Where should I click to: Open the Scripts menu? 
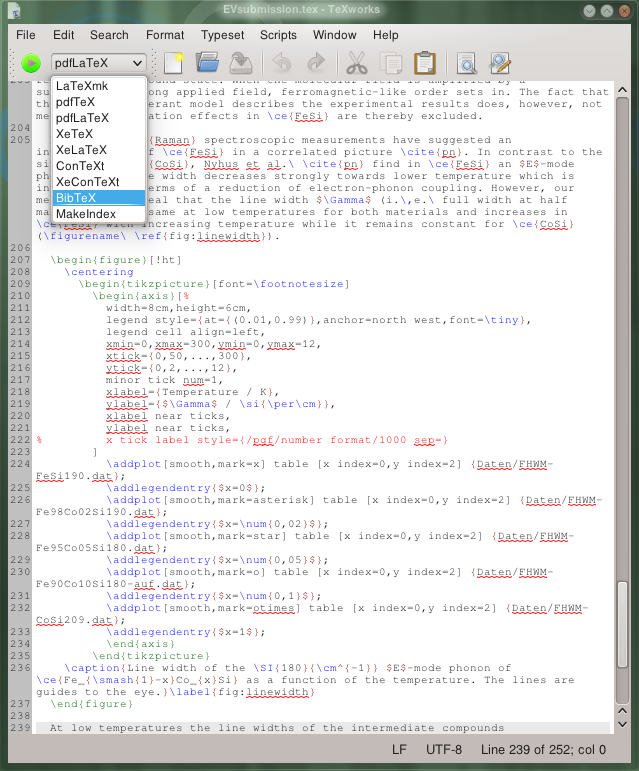pyautogui.click(x=278, y=35)
